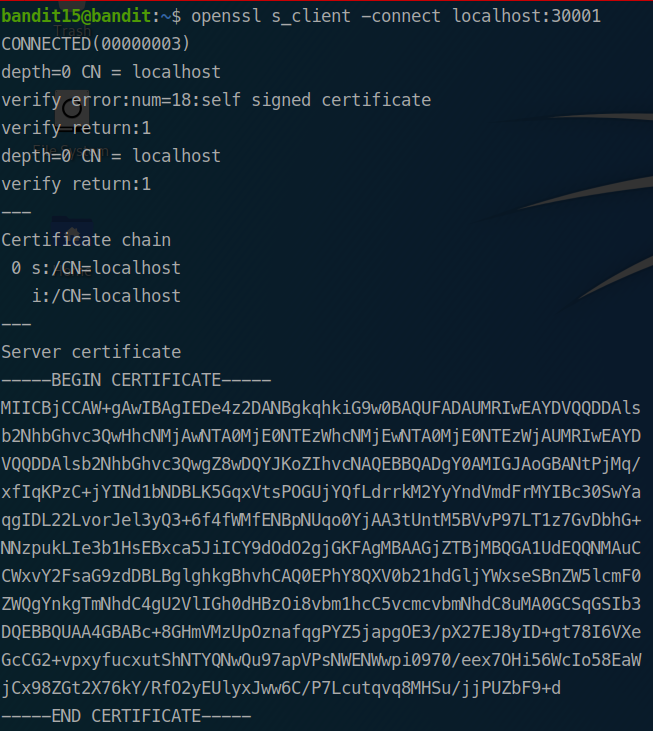653x731 pixels.
Task: Click the first depth=0 CN = localhost line
Action: [111, 72]
